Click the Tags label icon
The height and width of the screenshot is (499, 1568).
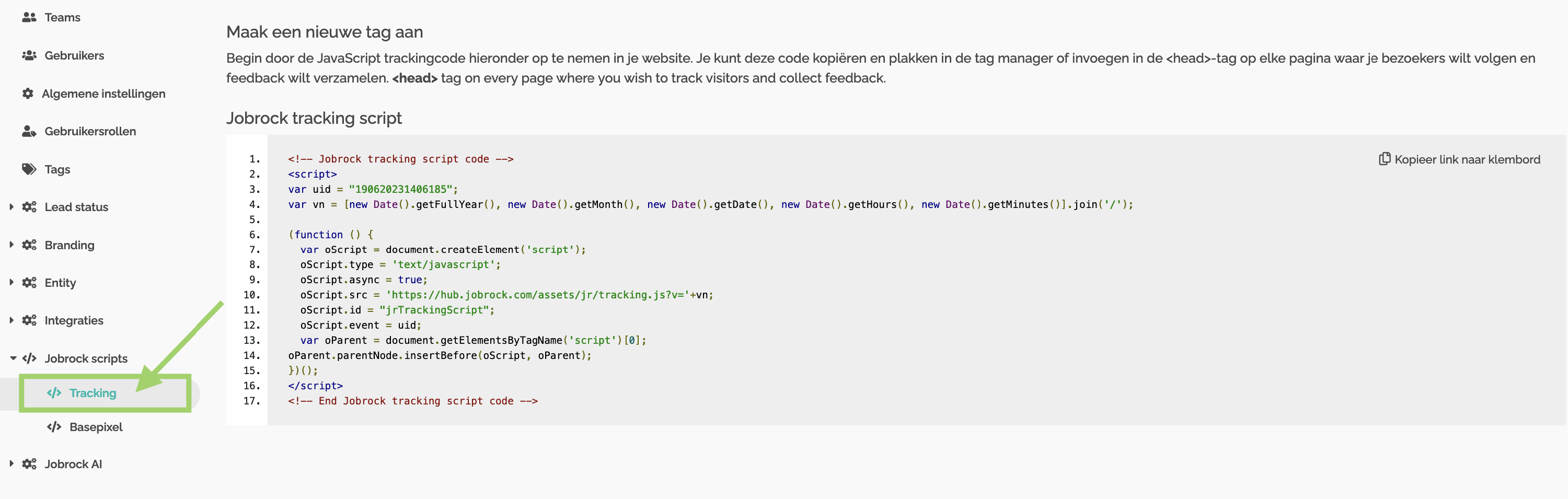click(x=29, y=169)
